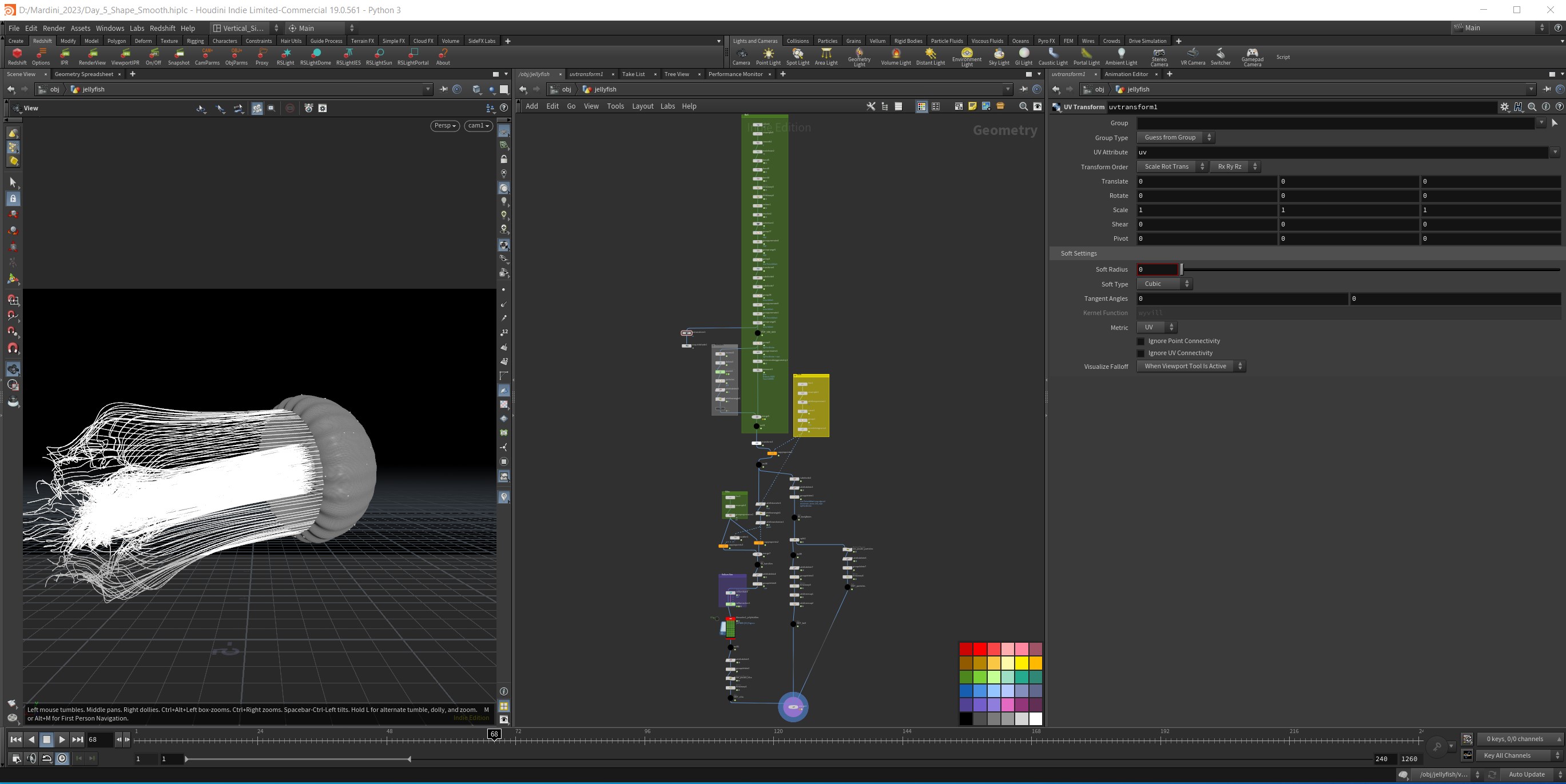Switch to the Animation Editor tab
1566x784 pixels.
[x=1126, y=74]
